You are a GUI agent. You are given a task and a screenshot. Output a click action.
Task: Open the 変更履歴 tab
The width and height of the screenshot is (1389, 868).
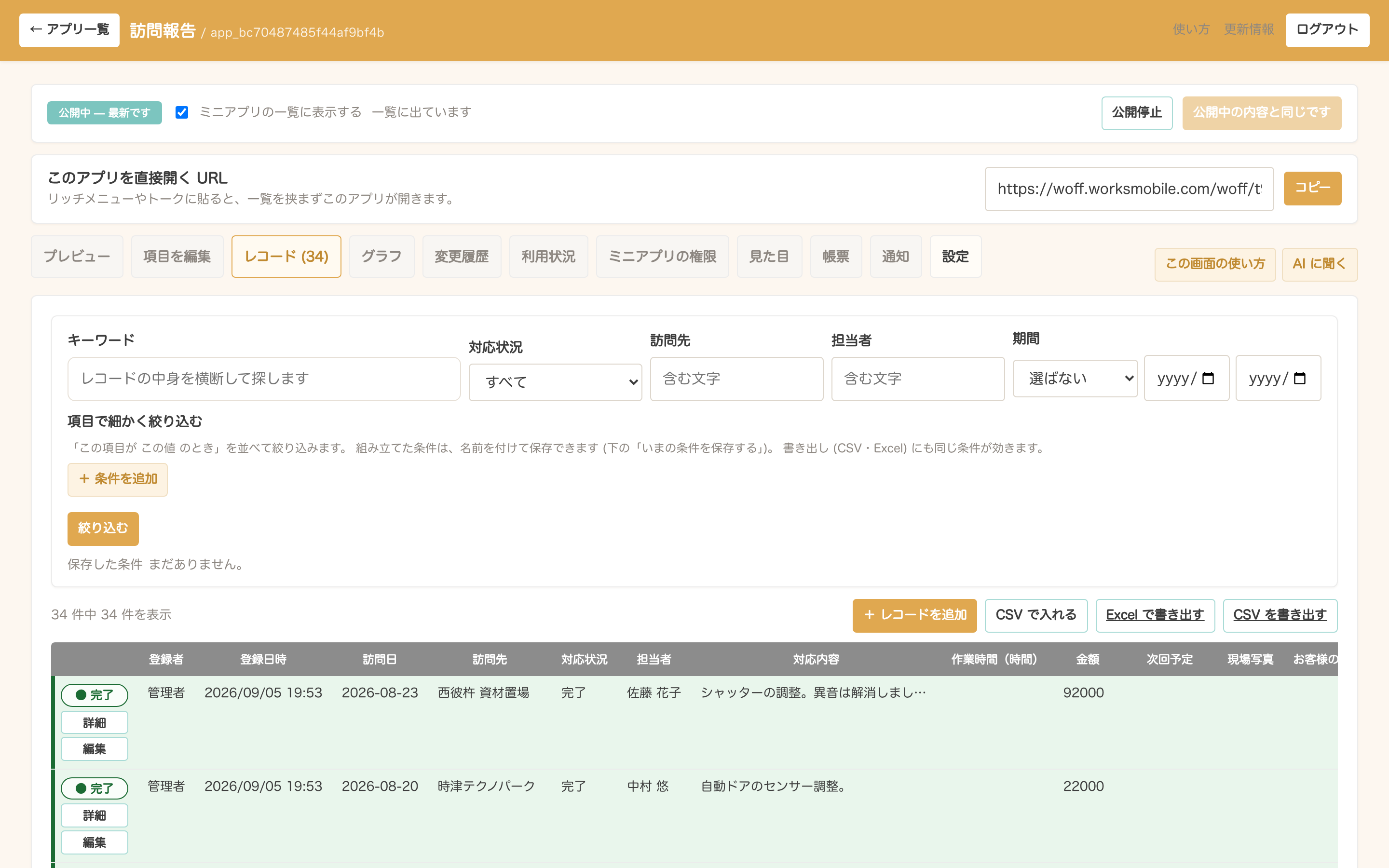462,257
